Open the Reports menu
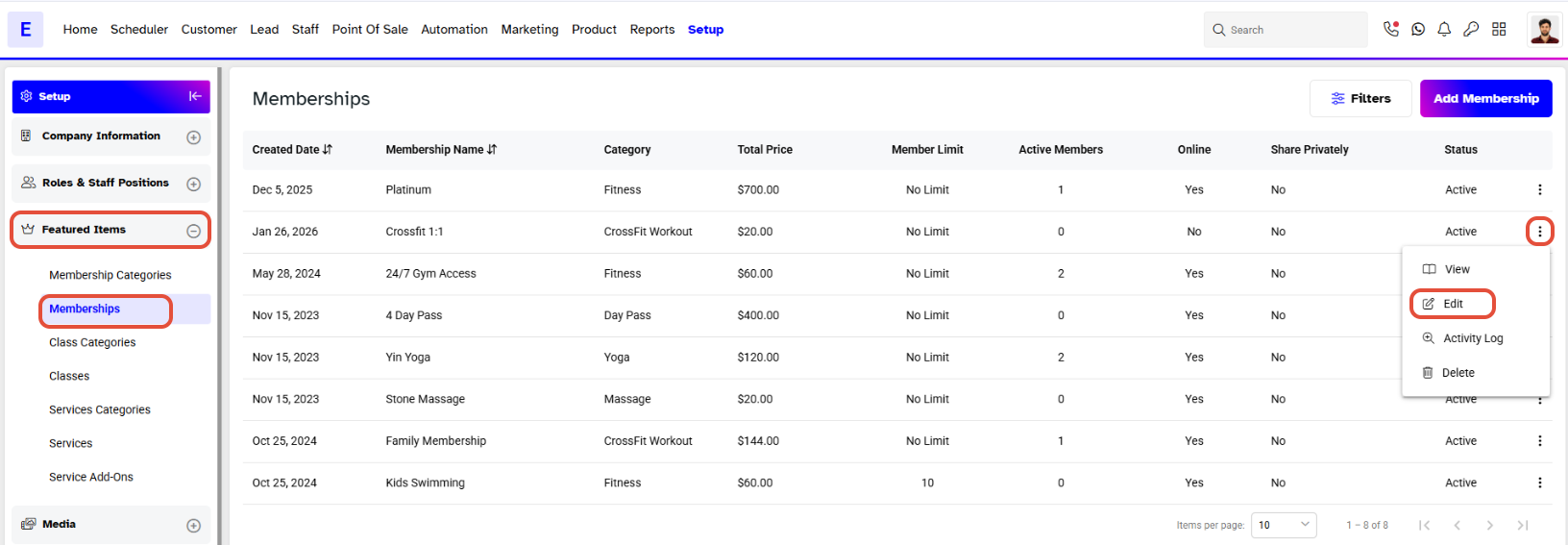Screen dimensions: 1568x545 [652, 30]
